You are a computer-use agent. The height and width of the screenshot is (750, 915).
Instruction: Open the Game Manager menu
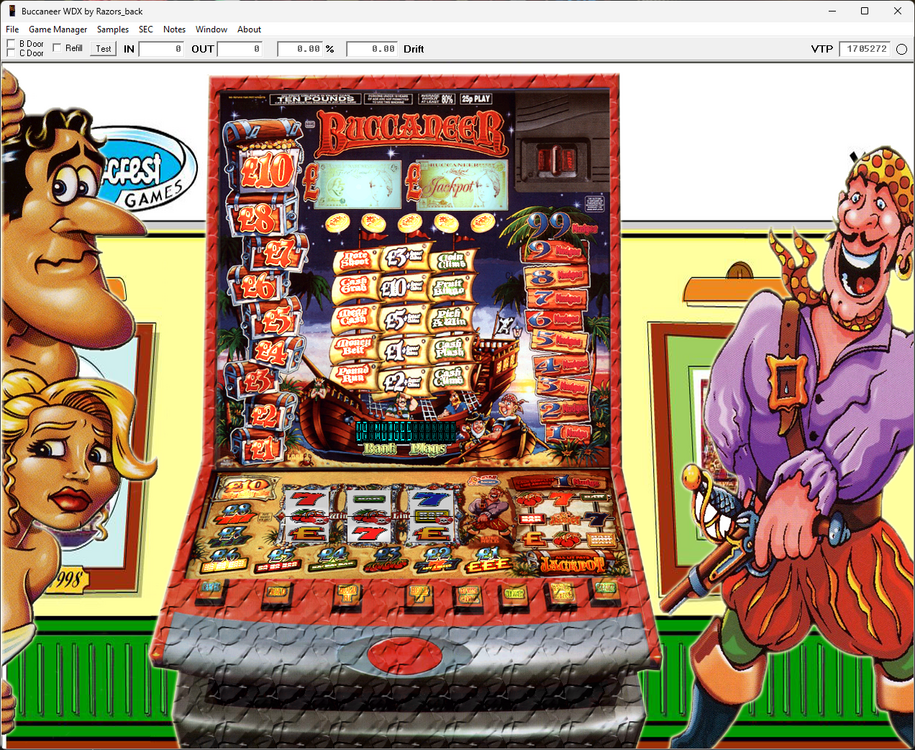(x=56, y=29)
